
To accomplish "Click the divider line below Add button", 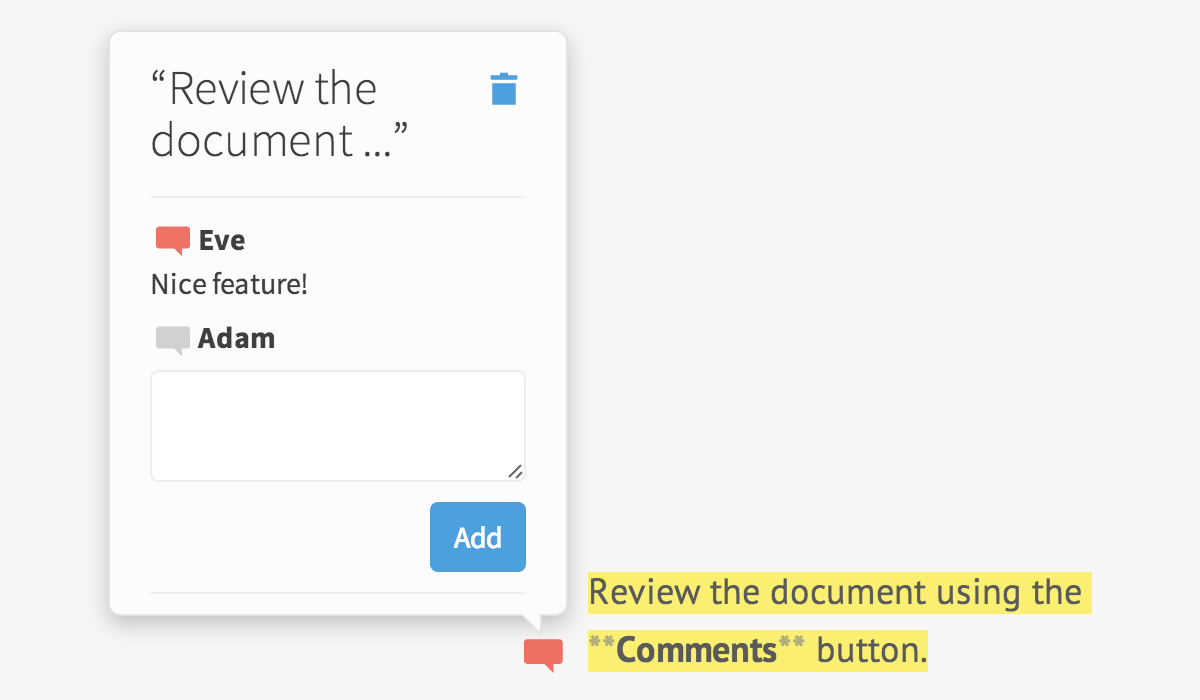I will click(x=337, y=593).
